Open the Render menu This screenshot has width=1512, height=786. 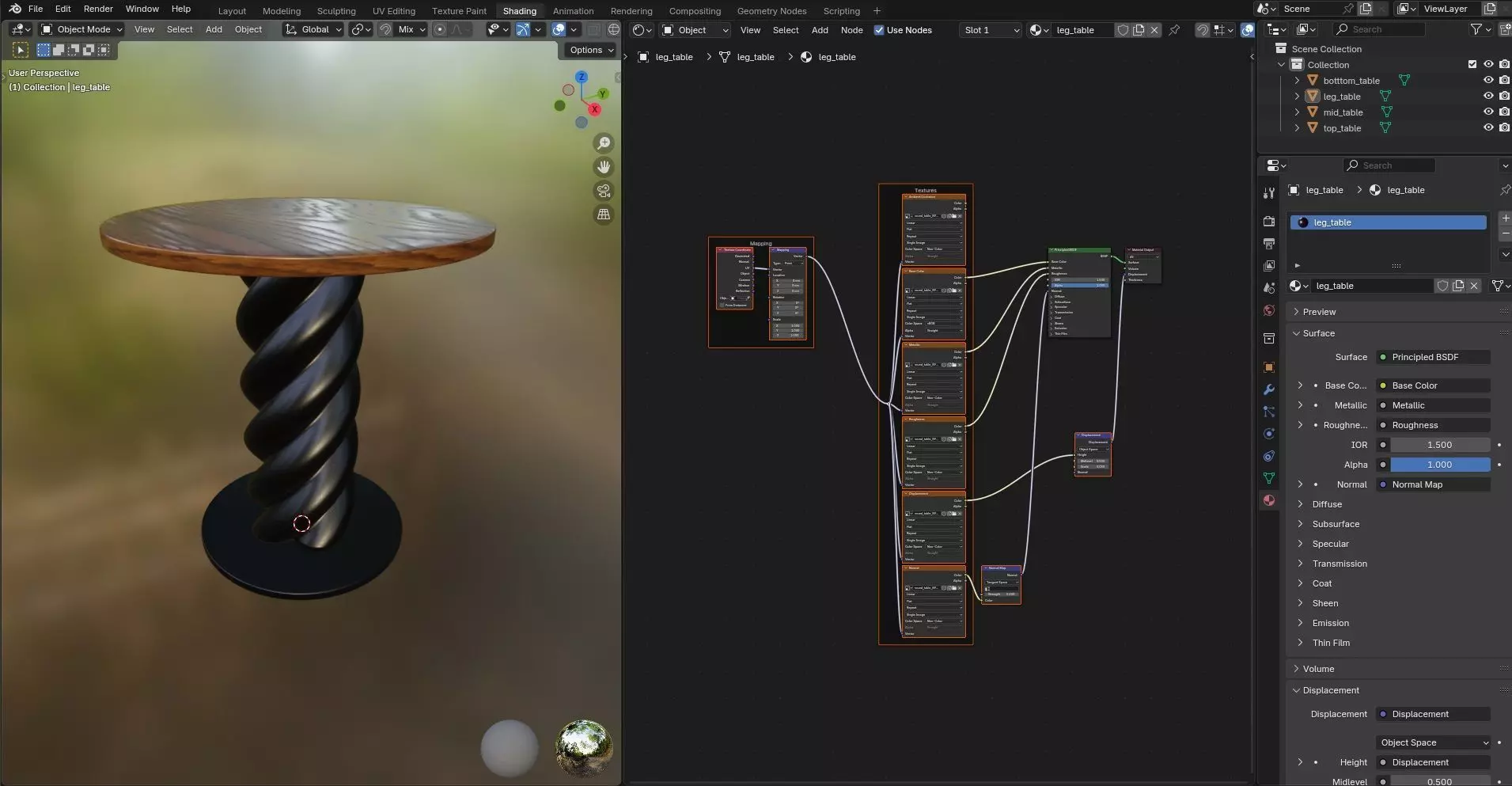[98, 9]
